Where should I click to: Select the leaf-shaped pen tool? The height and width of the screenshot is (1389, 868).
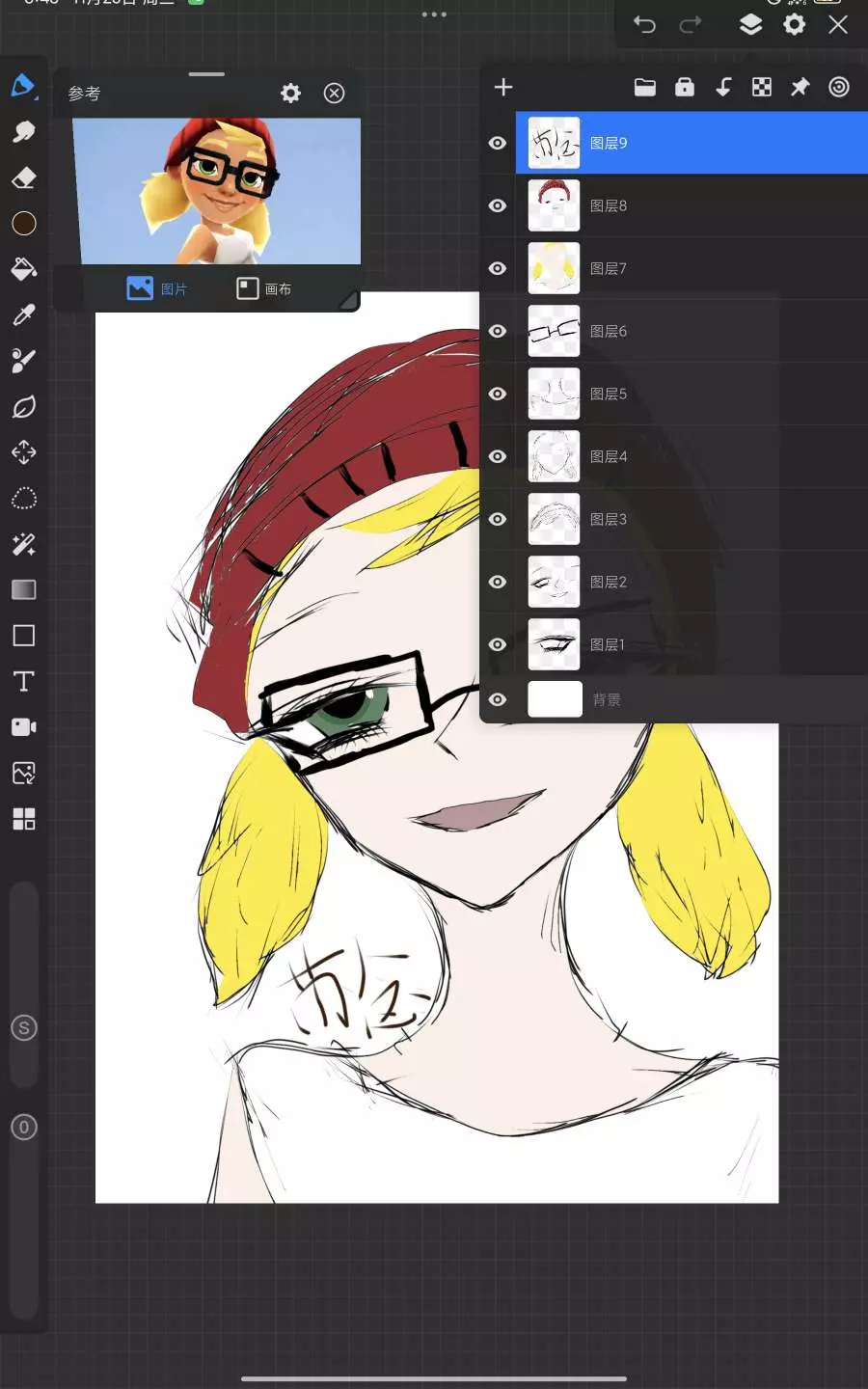point(23,406)
